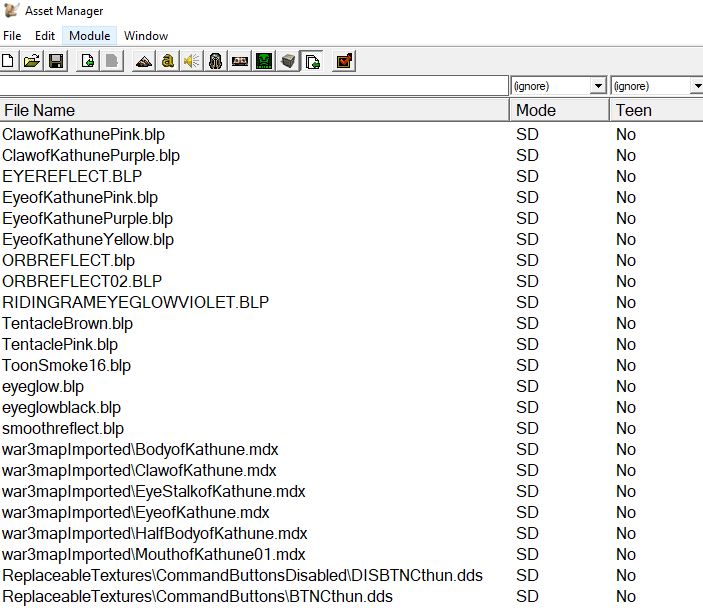Open the Module menu
703x616 pixels.
tap(90, 36)
